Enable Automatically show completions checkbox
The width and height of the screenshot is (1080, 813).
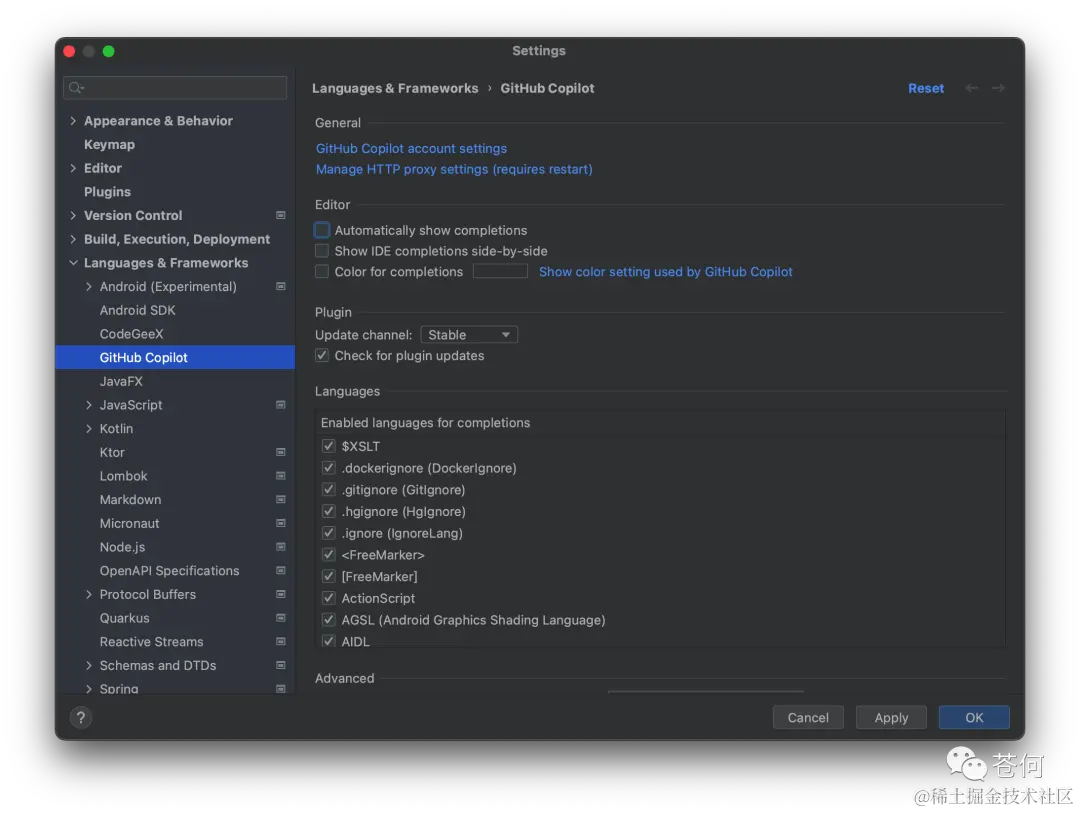click(322, 230)
